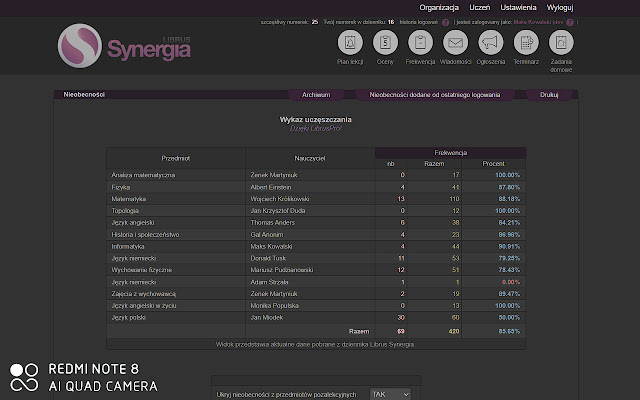The height and width of the screenshot is (400, 640).
Task: Select the Język polski subject cell
Action: click(x=176, y=318)
